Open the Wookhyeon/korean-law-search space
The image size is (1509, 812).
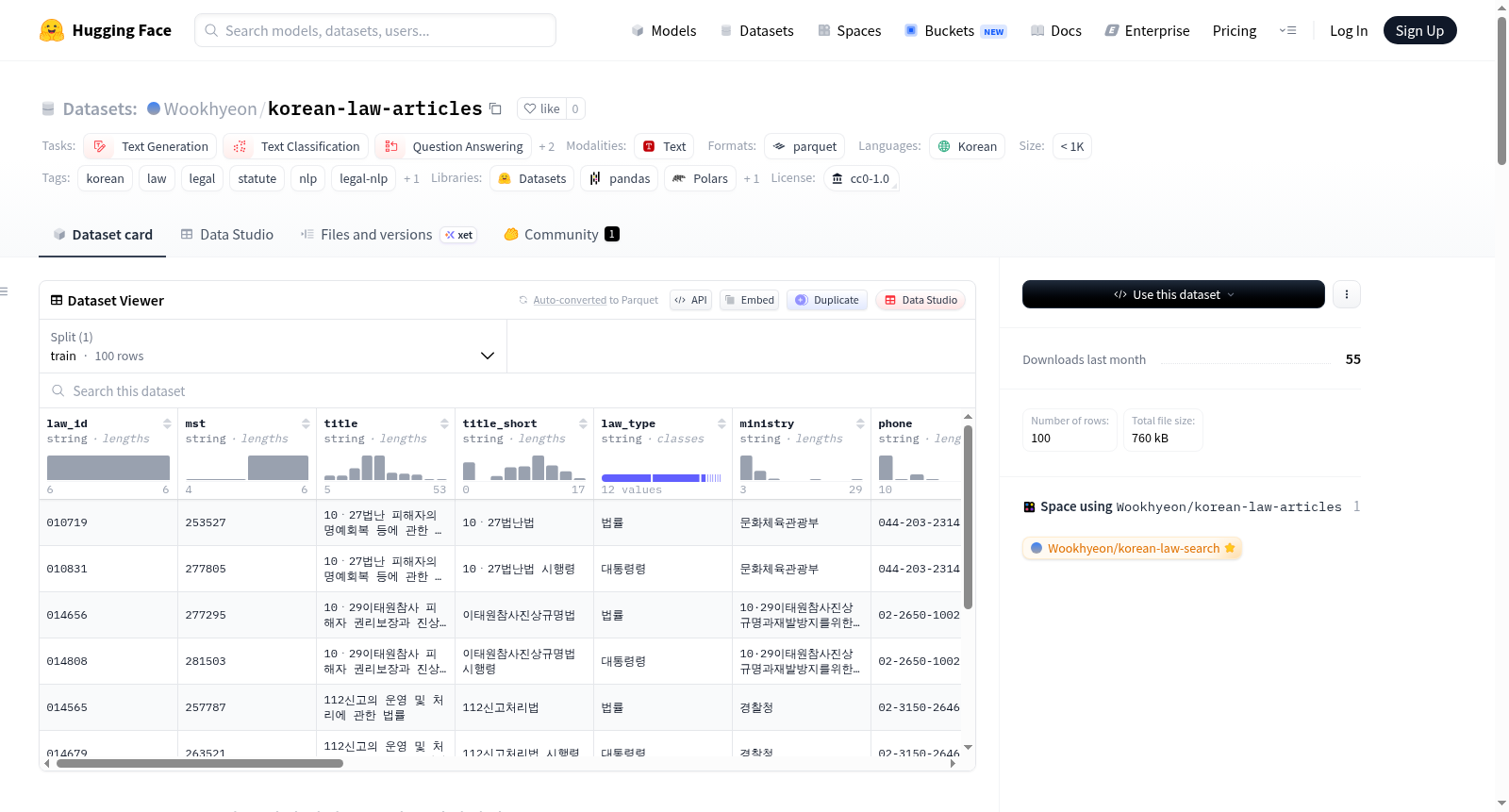pyautogui.click(x=1132, y=548)
